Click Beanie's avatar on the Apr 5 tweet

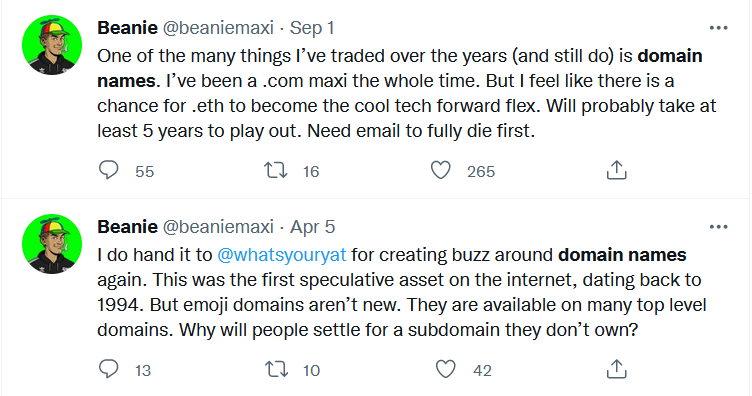click(x=52, y=244)
